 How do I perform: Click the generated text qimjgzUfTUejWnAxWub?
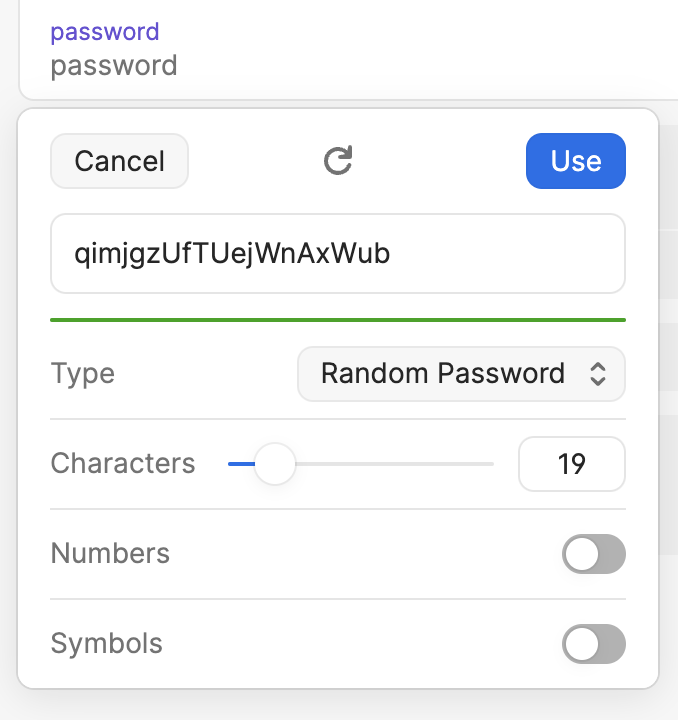click(x=232, y=254)
